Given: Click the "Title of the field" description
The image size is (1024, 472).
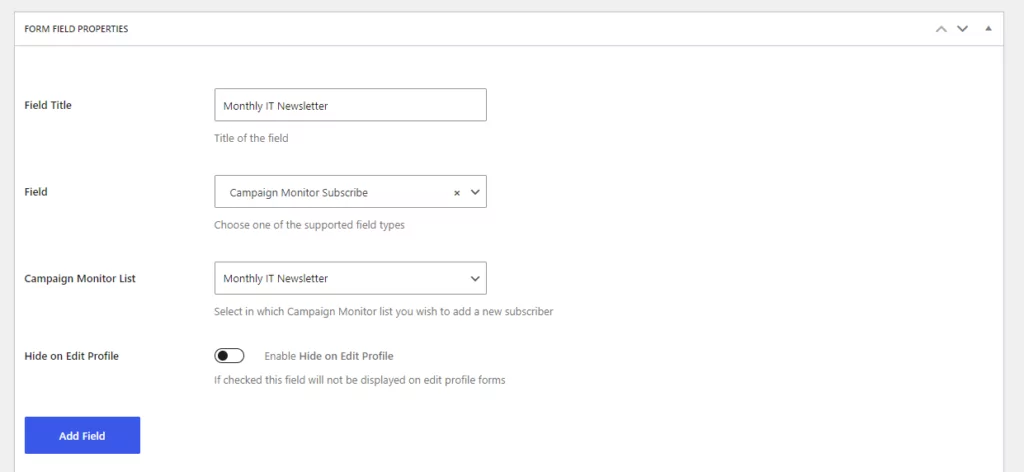Looking at the screenshot, I should tap(251, 138).
